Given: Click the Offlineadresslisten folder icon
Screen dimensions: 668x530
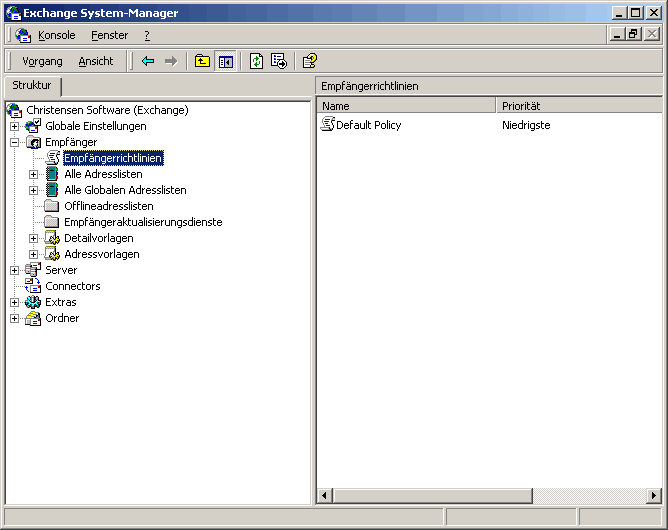Looking at the screenshot, I should 52,206.
